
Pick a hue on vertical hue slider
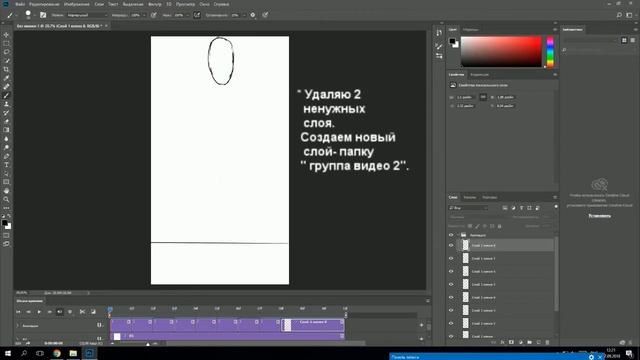click(550, 51)
